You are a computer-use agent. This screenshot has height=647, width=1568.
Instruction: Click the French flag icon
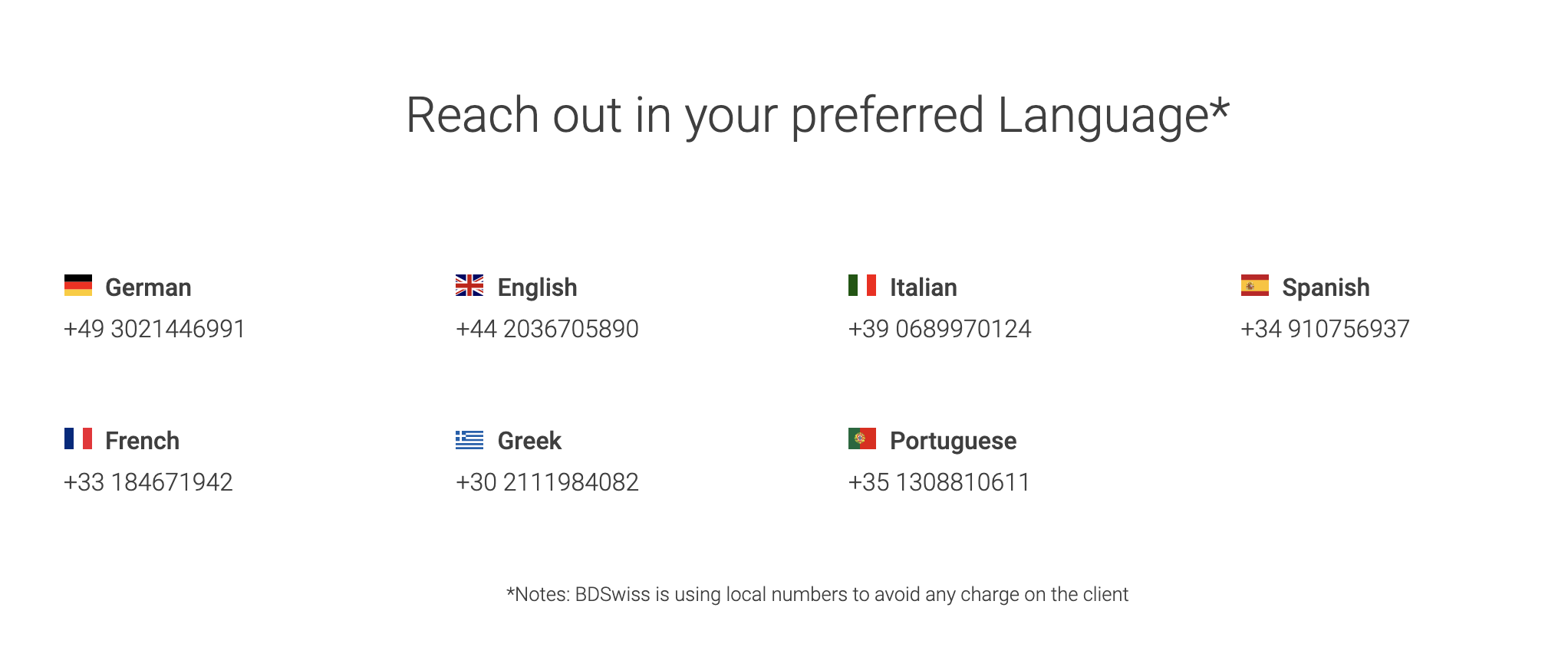pos(78,438)
